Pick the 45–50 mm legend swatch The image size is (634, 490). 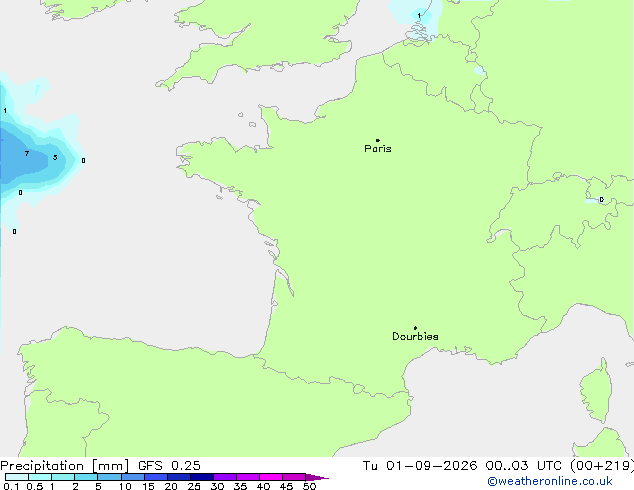(294, 477)
